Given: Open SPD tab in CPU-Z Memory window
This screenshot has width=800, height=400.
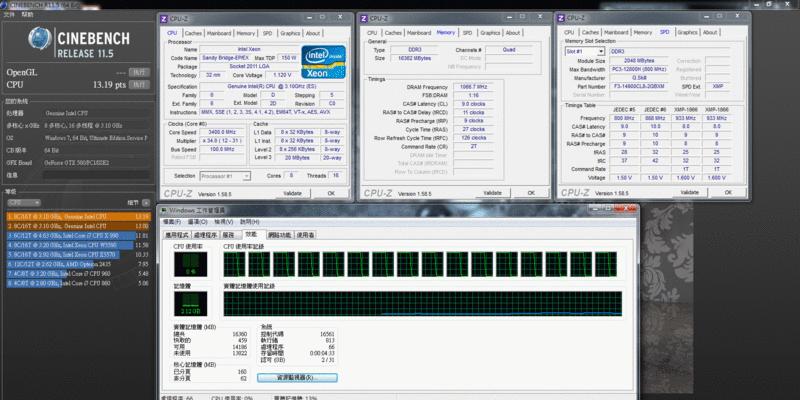Looking at the screenshot, I should [467, 33].
